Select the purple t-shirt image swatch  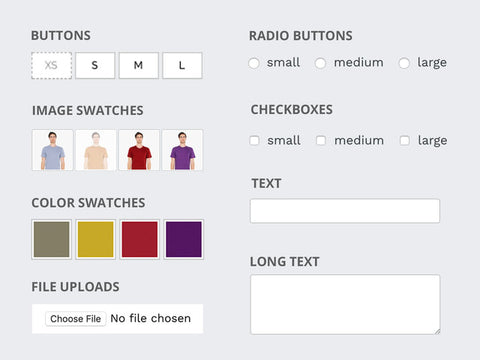pyautogui.click(x=182, y=150)
